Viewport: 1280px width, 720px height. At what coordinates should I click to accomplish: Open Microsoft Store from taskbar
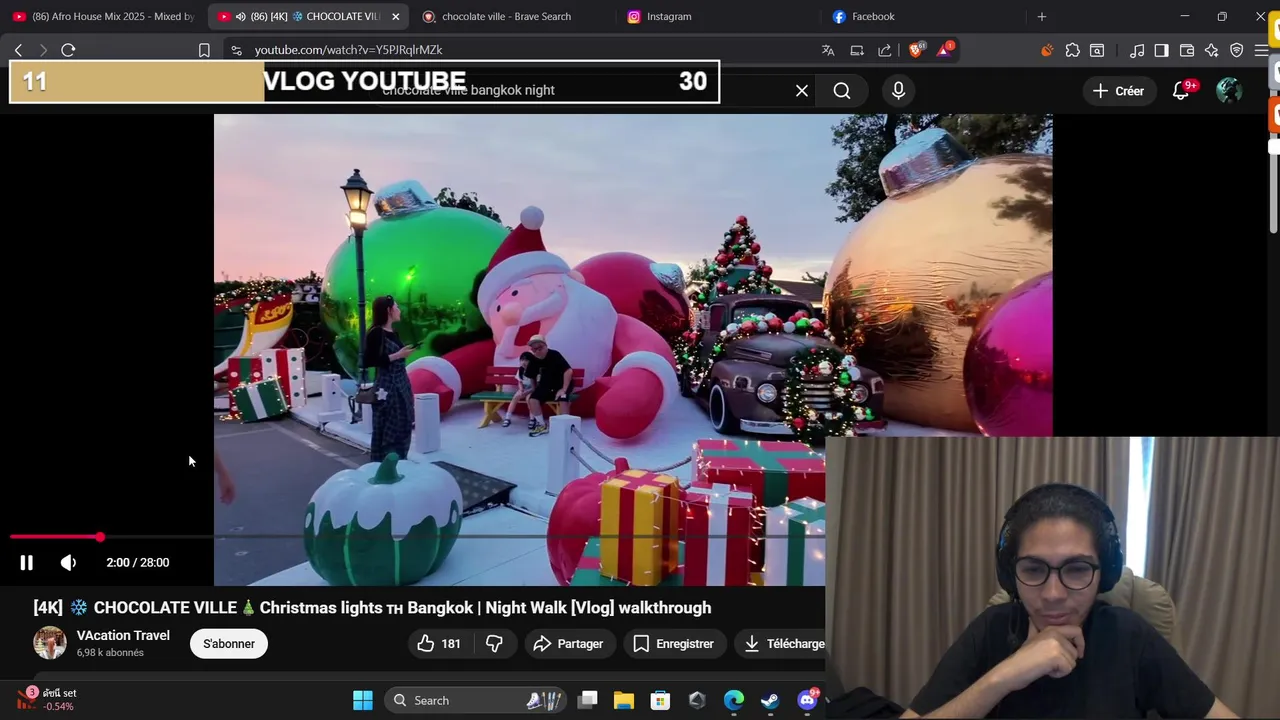tap(660, 700)
